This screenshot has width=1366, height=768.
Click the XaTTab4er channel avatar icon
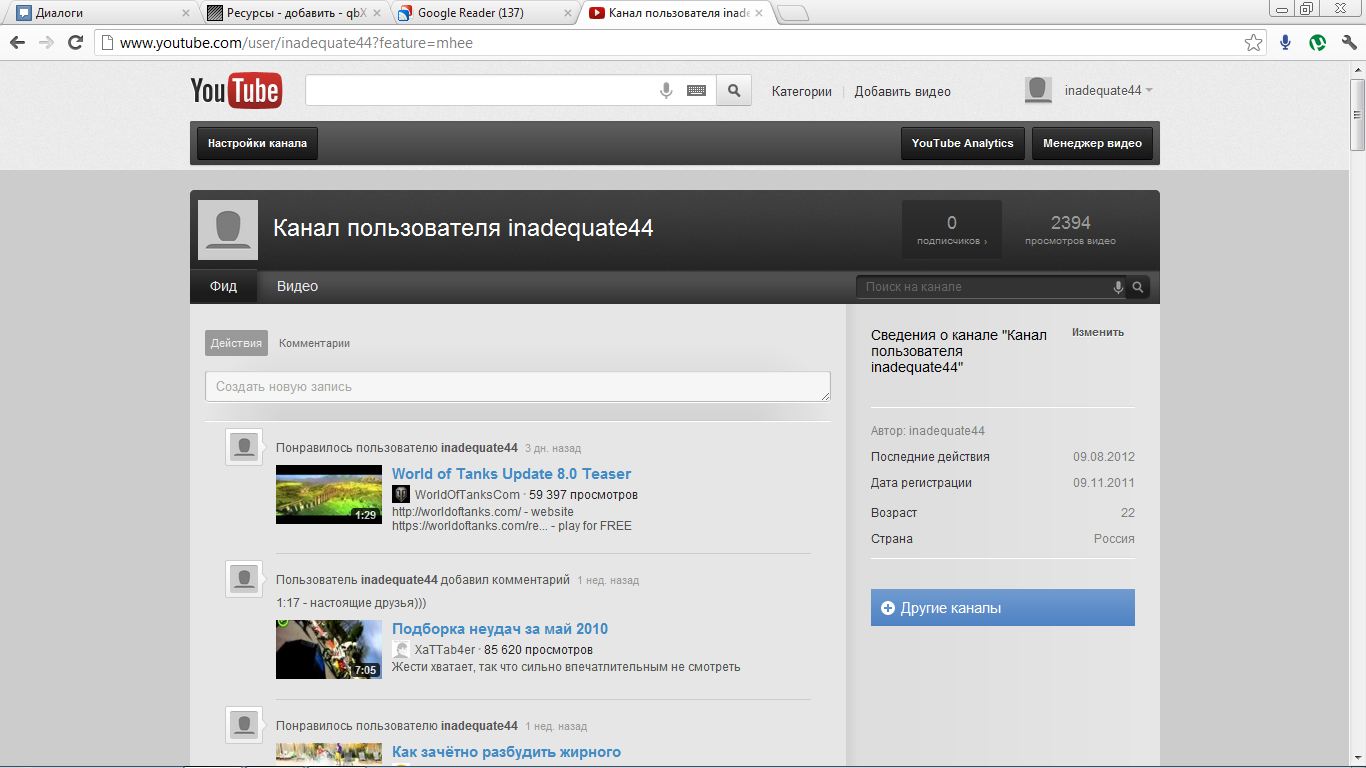401,649
